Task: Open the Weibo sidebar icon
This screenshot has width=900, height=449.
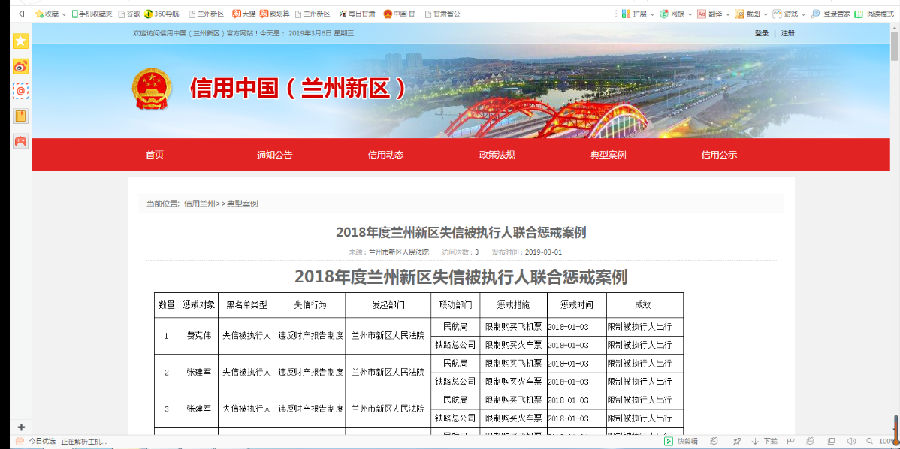Action: coord(20,66)
